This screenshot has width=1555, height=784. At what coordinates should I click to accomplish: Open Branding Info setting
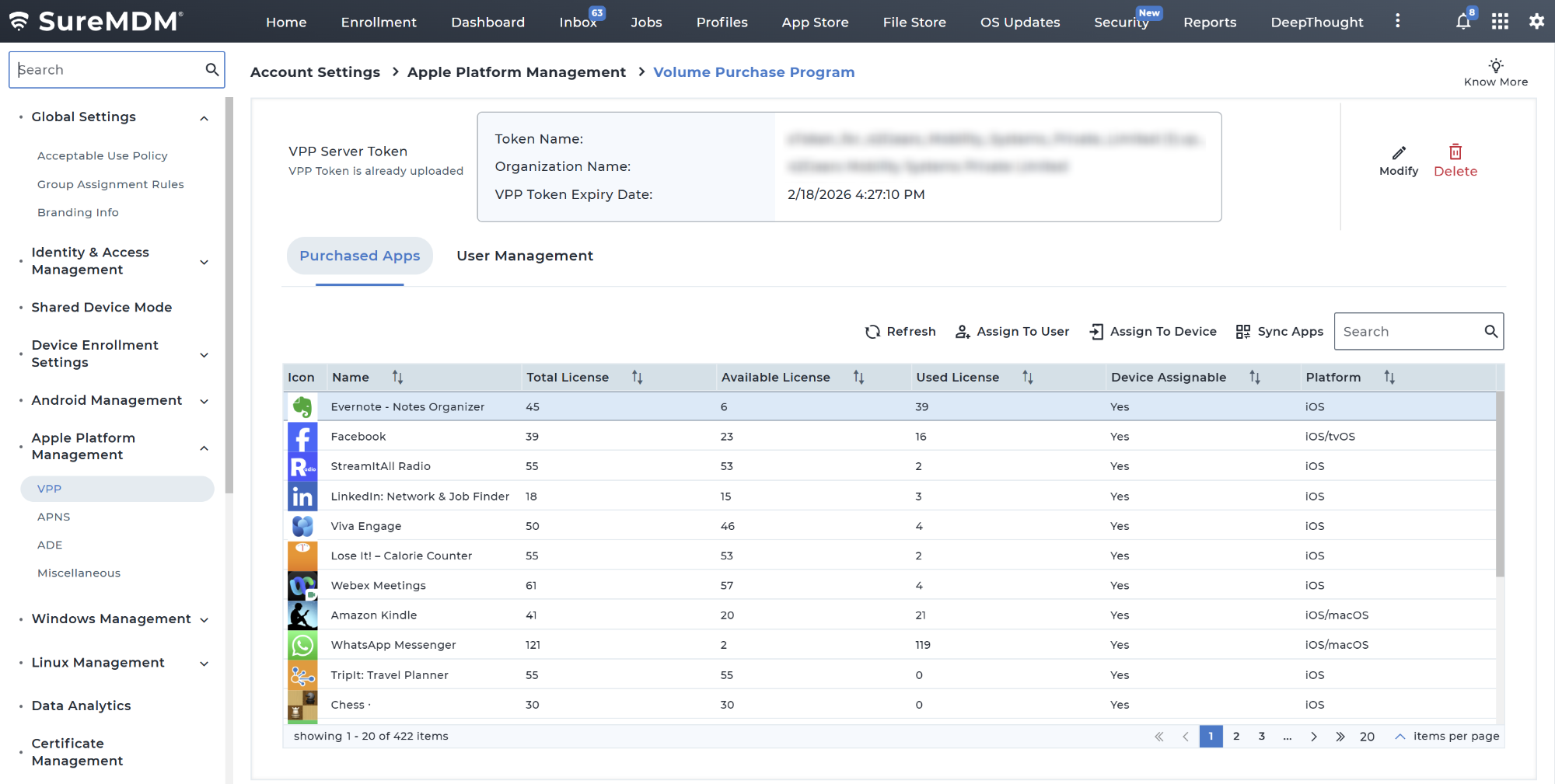[x=78, y=212]
